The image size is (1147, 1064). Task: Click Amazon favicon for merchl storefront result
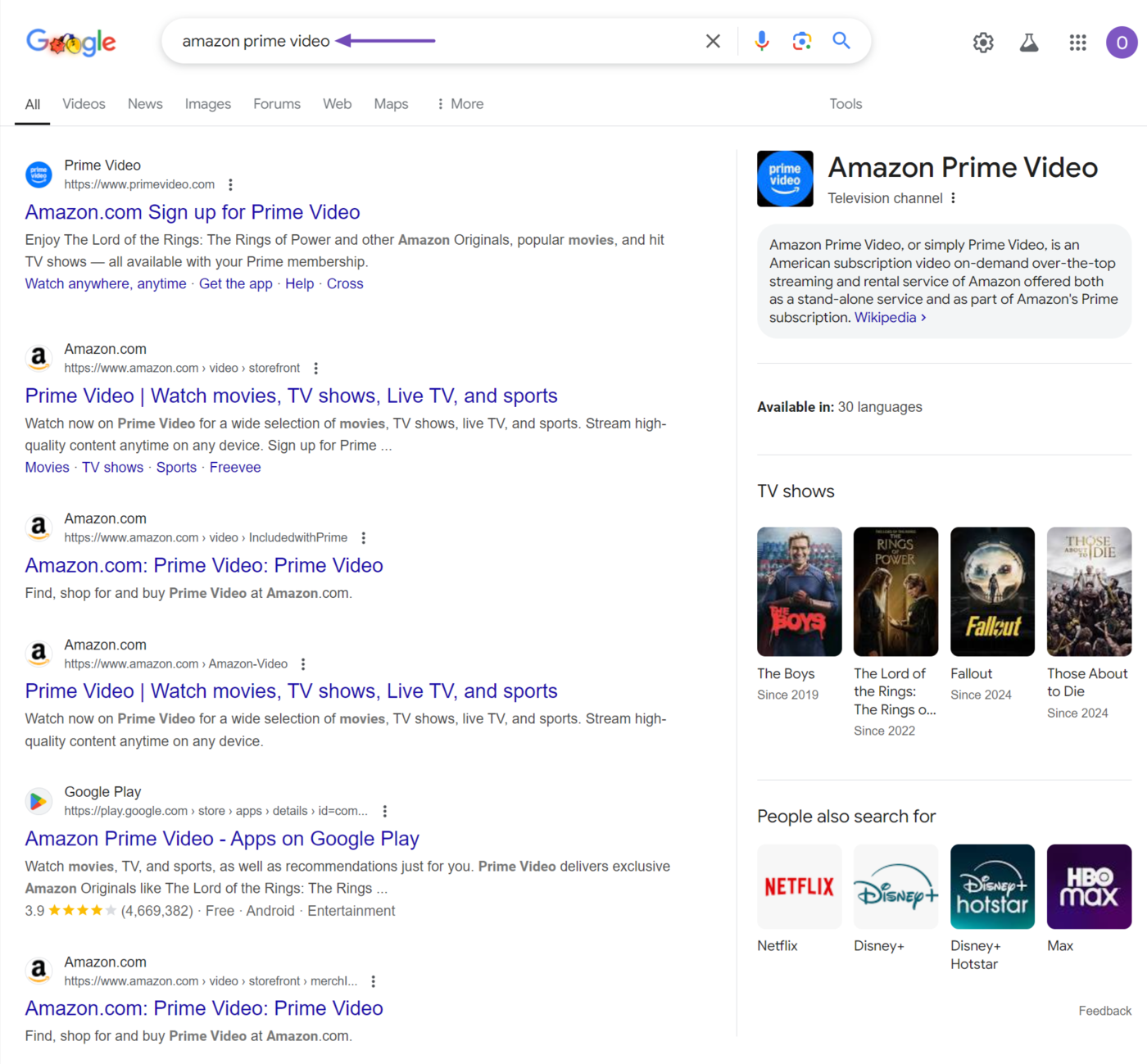click(39, 971)
